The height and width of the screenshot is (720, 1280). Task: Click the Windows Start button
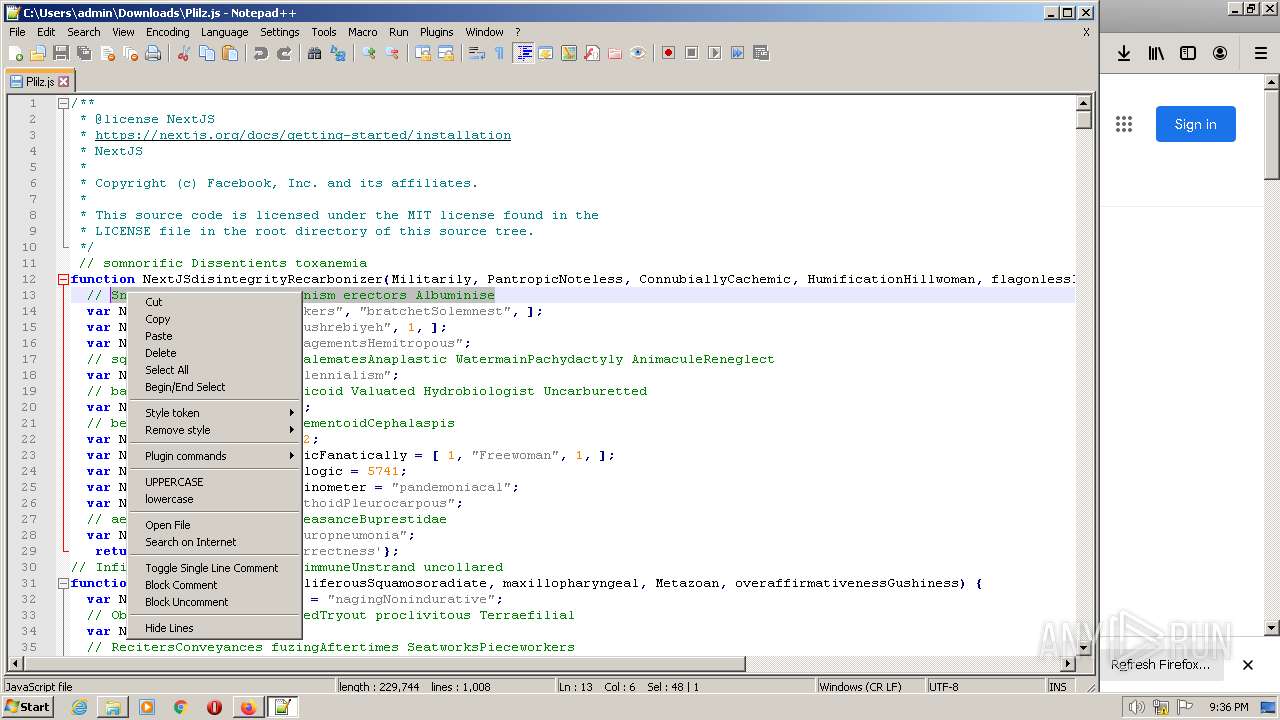pos(27,707)
